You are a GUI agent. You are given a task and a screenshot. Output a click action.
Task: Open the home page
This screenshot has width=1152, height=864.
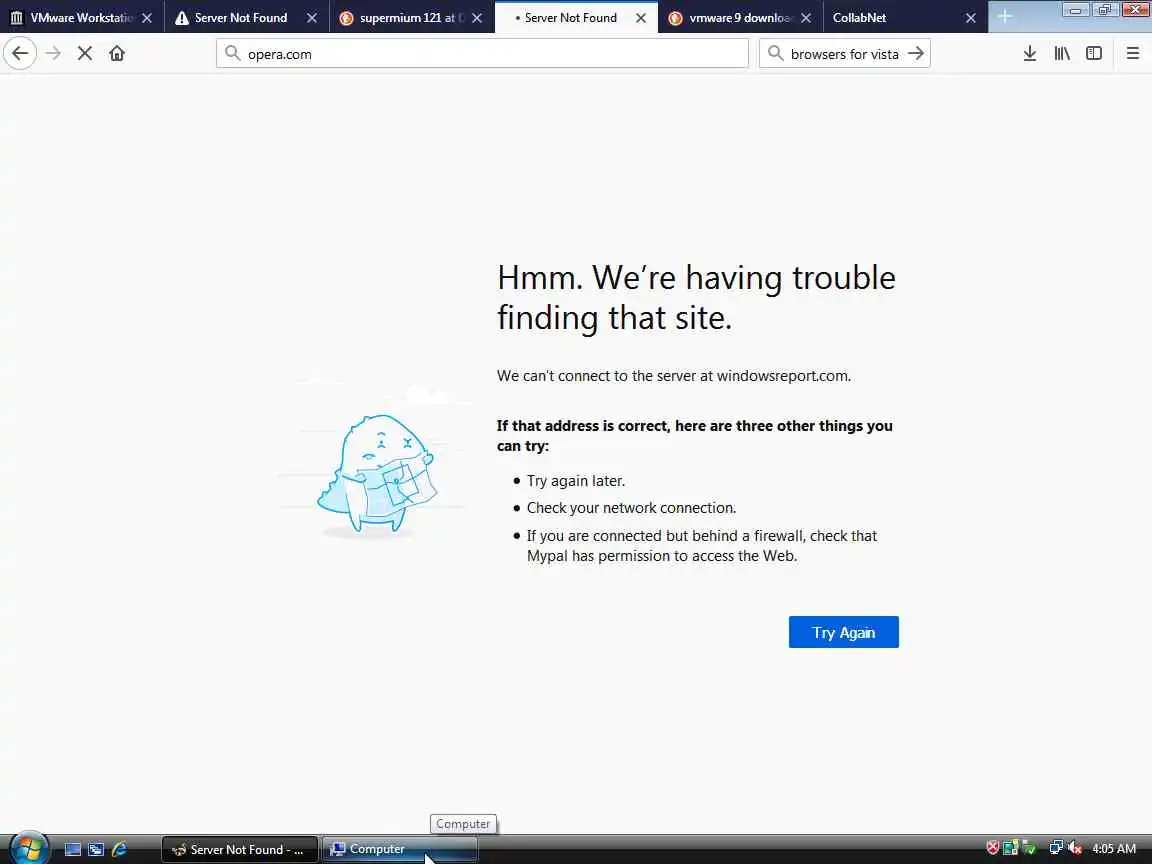coord(117,54)
